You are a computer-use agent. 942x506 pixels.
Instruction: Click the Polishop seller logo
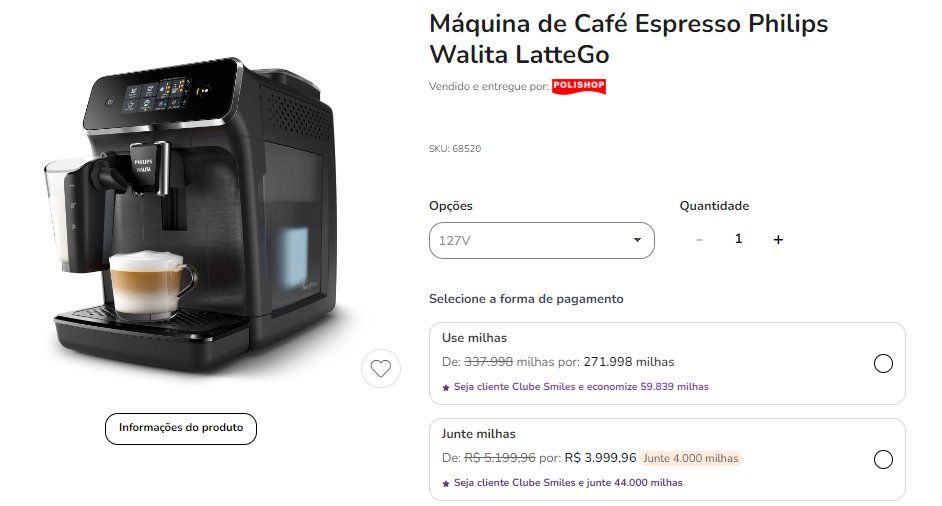coord(579,86)
